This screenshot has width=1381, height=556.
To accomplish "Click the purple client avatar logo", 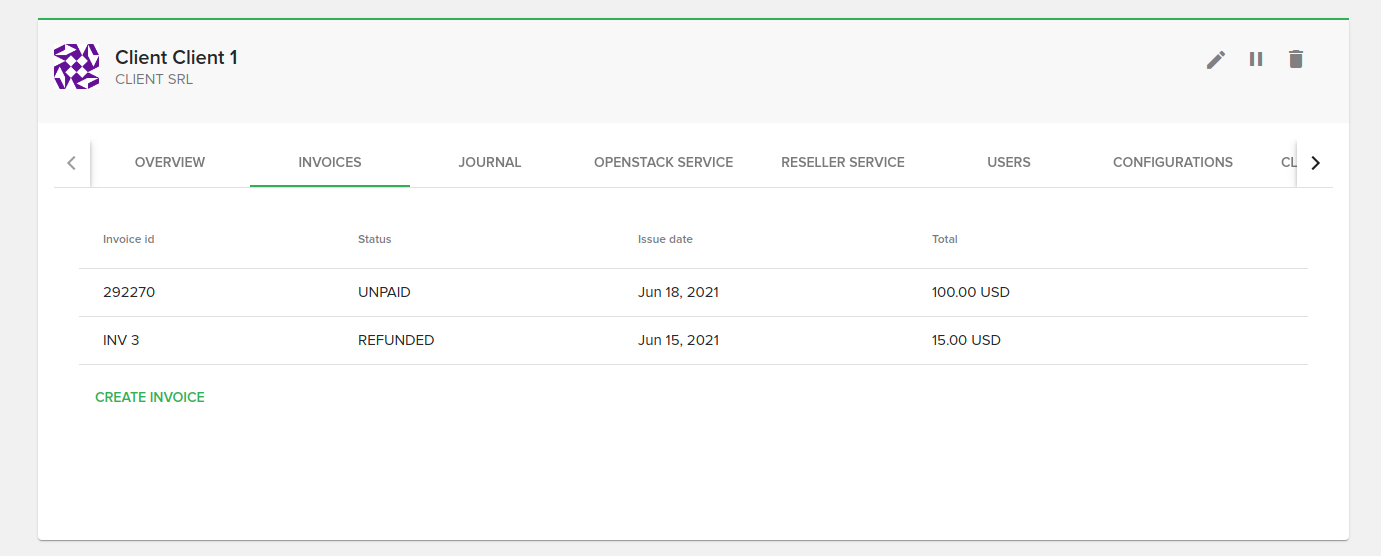I will coord(76,67).
